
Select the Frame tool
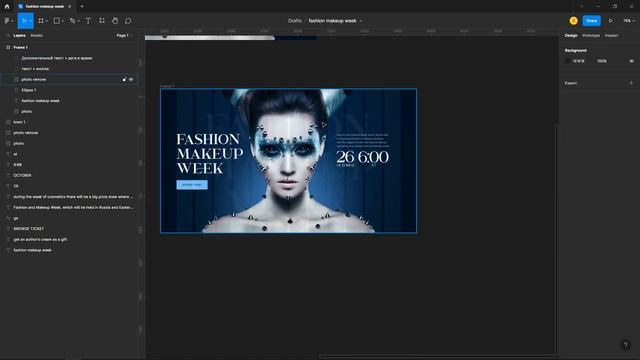pyautogui.click(x=41, y=21)
